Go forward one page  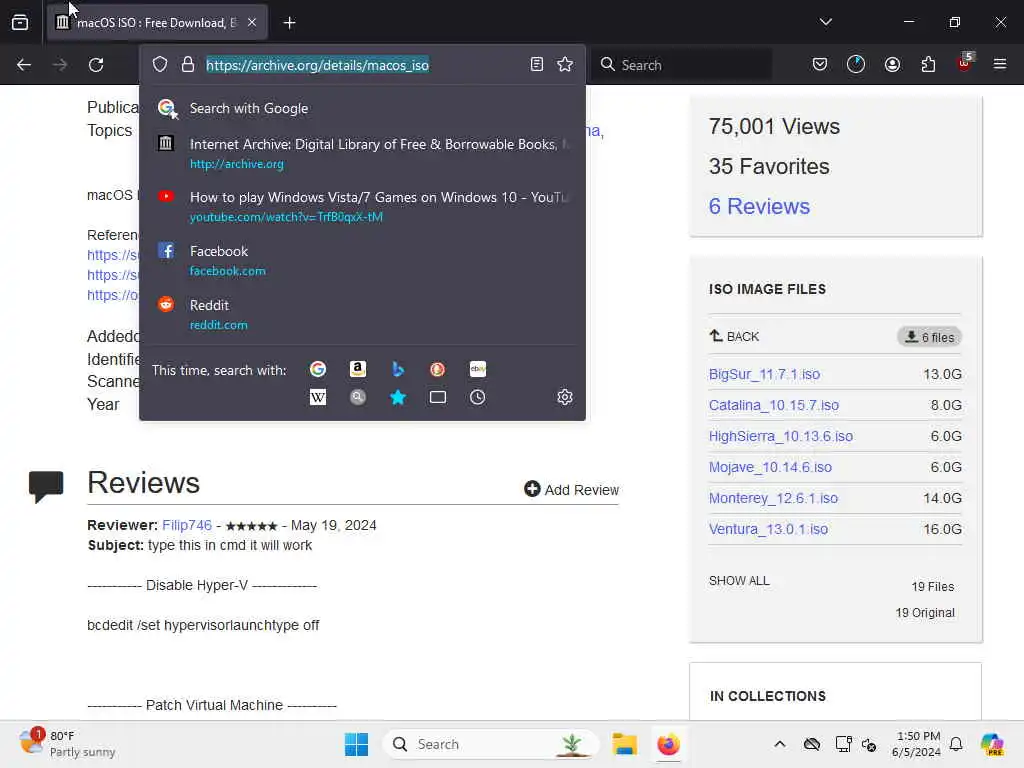coord(60,65)
